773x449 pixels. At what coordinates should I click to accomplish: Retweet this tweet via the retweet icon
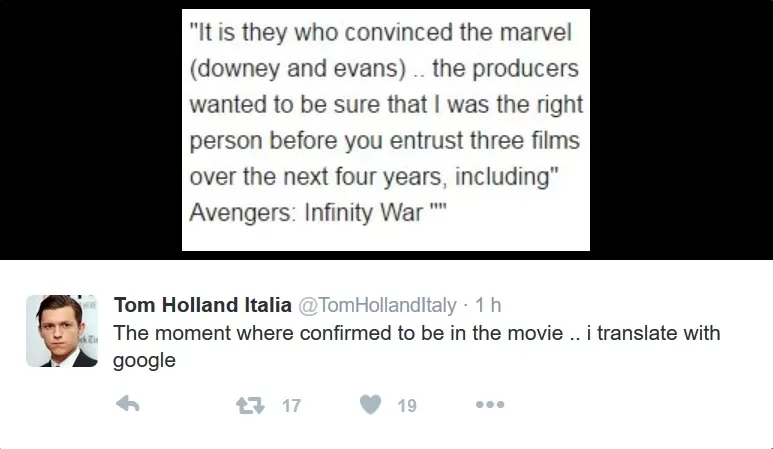(x=248, y=405)
